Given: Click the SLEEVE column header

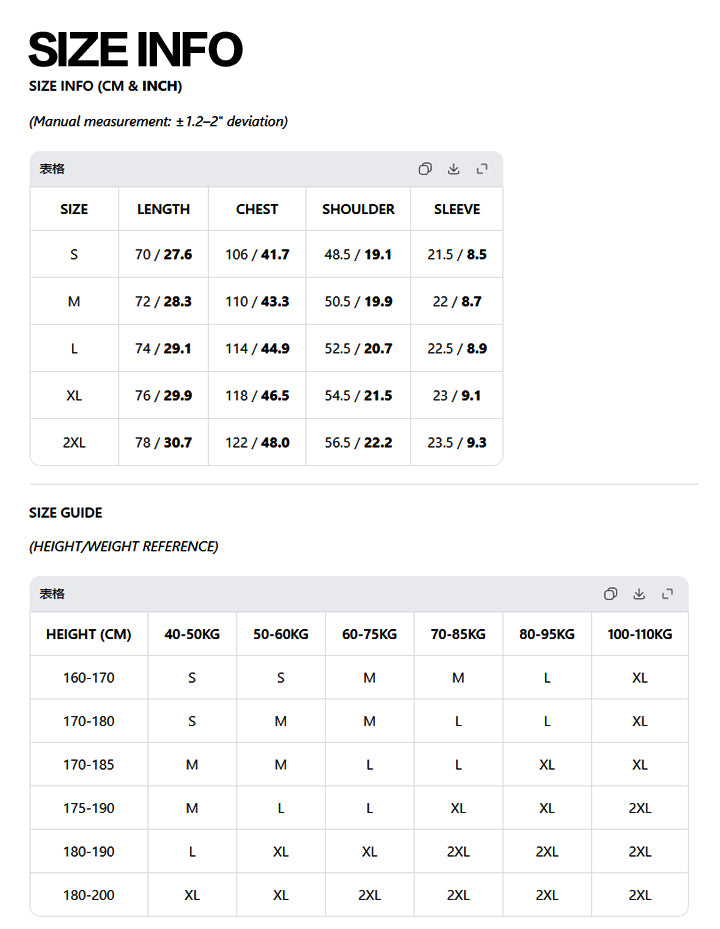Looking at the screenshot, I should pyautogui.click(x=457, y=209).
